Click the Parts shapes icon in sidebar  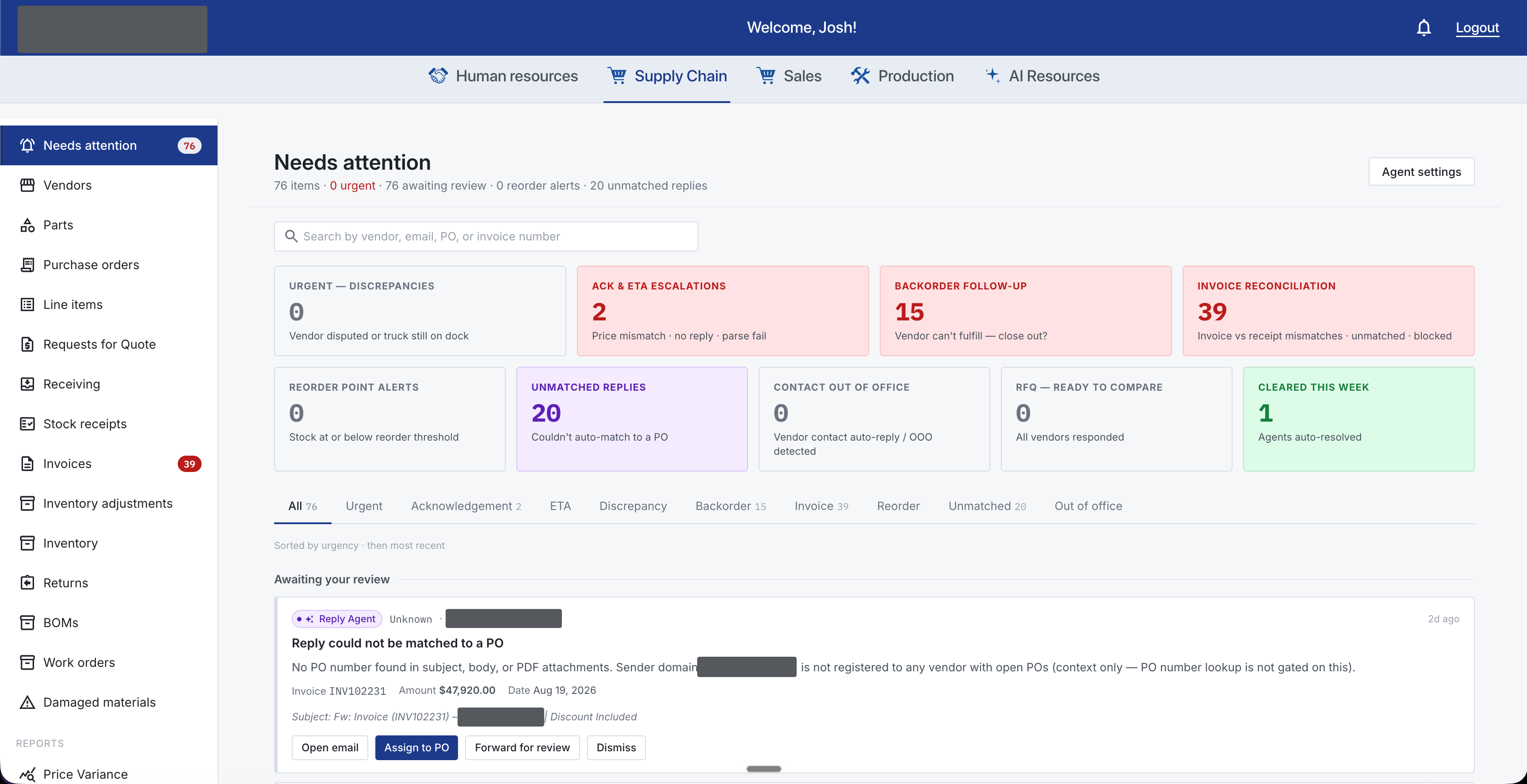(x=27, y=225)
